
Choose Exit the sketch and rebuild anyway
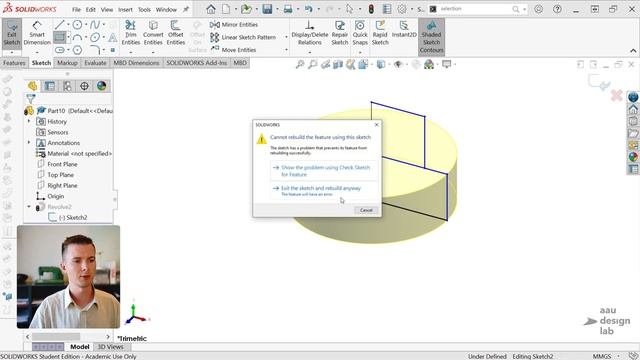tap(324, 191)
